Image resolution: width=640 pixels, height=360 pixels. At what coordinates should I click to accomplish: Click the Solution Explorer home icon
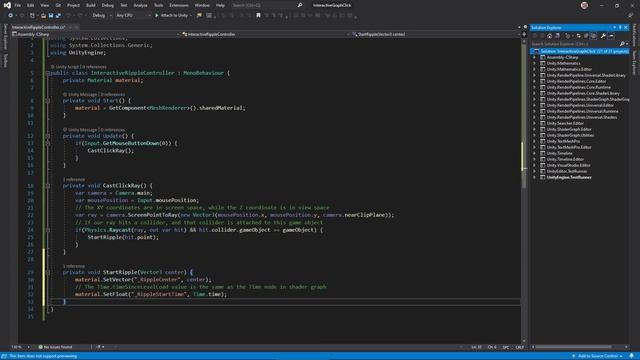coord(550,36)
